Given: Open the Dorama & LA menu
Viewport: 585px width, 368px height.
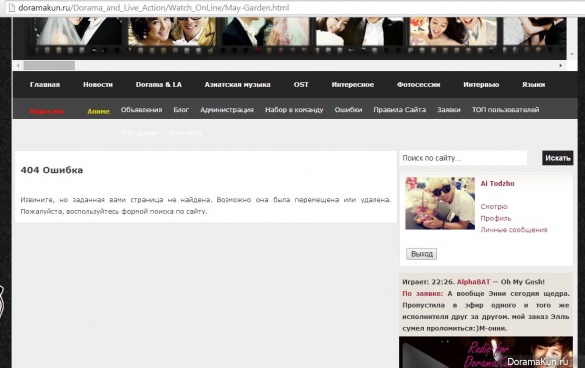Looking at the screenshot, I should 159,85.
